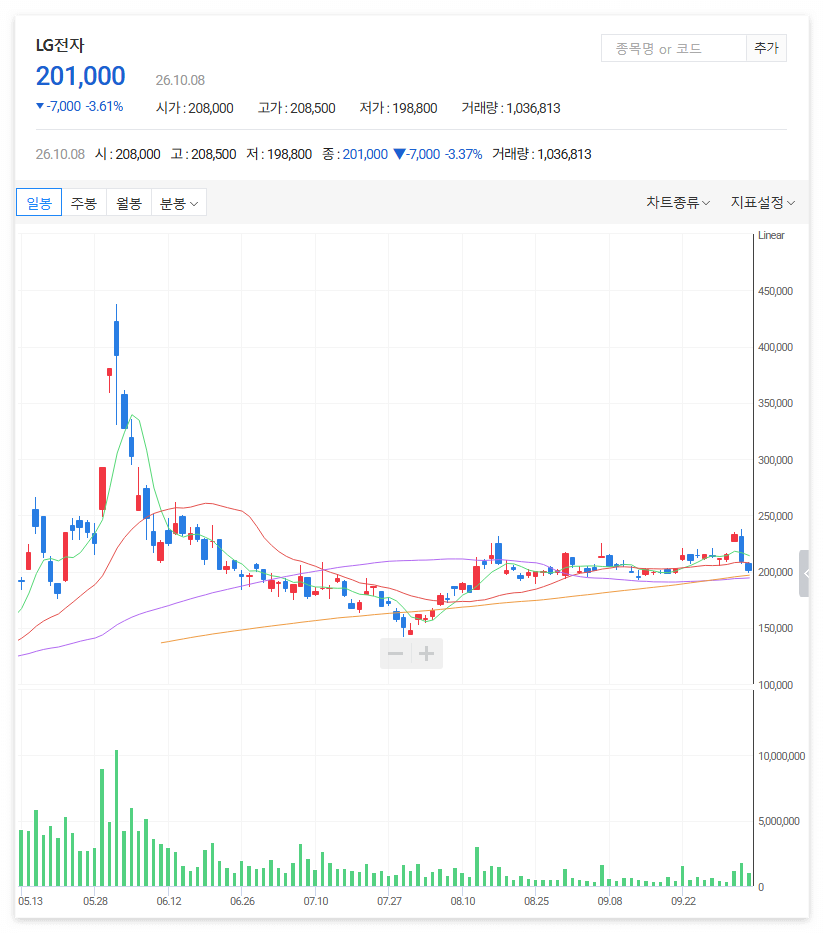This screenshot has height=933, width=824.
Task: Click the 100,000 price axis label
Action: point(775,685)
